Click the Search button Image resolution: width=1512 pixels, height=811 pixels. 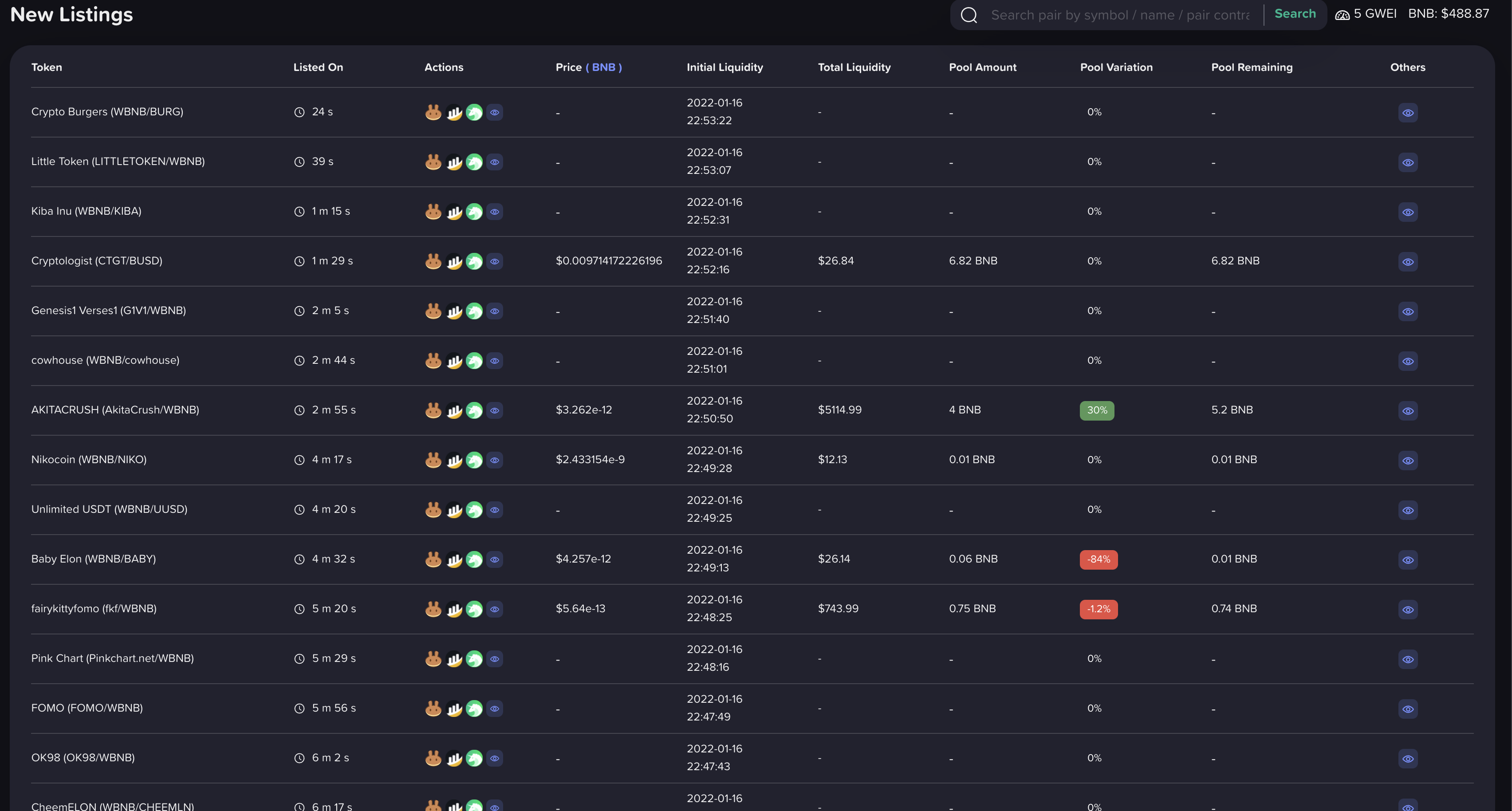(x=1295, y=14)
